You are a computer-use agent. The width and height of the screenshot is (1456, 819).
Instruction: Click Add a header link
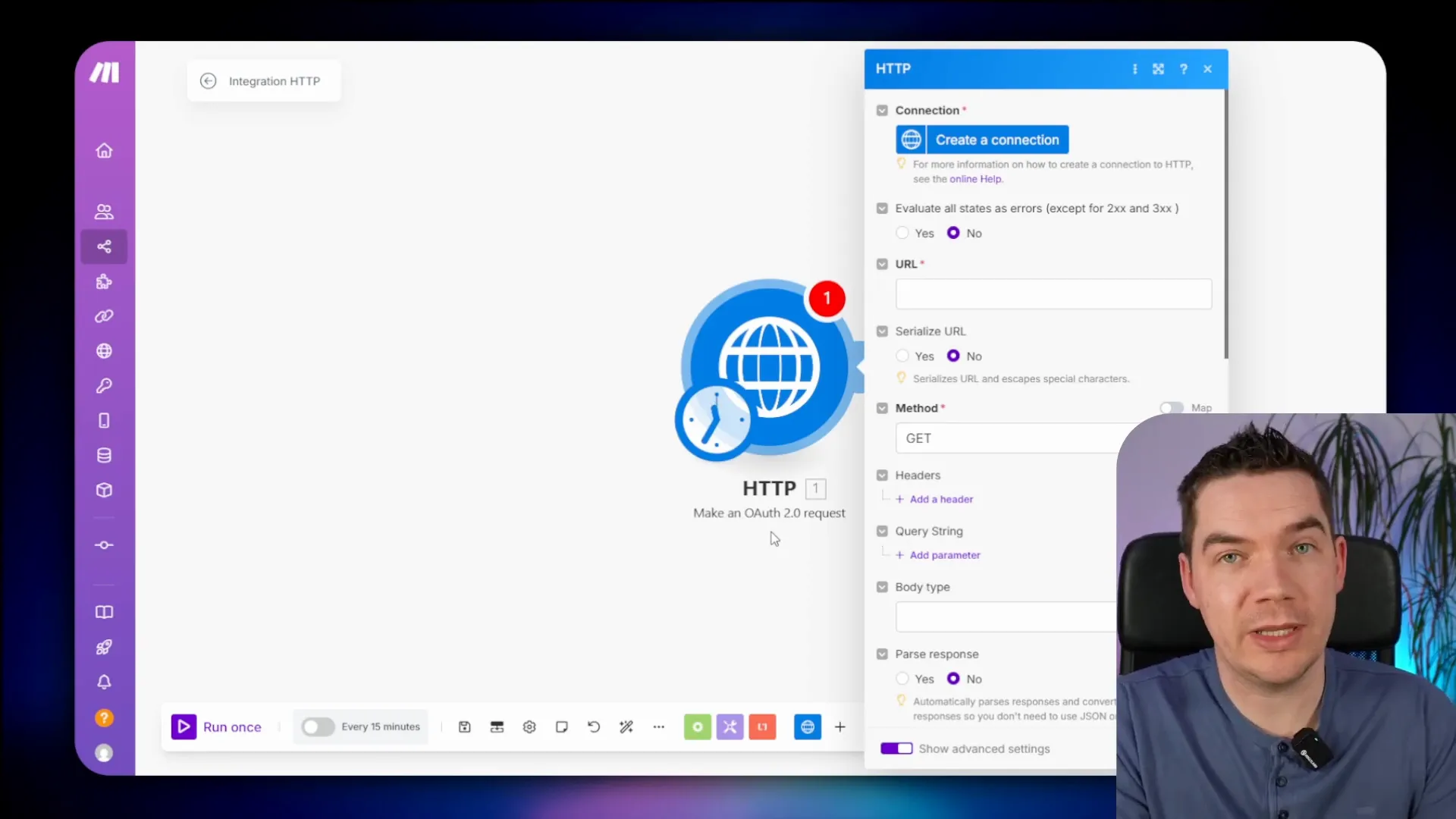click(x=934, y=499)
